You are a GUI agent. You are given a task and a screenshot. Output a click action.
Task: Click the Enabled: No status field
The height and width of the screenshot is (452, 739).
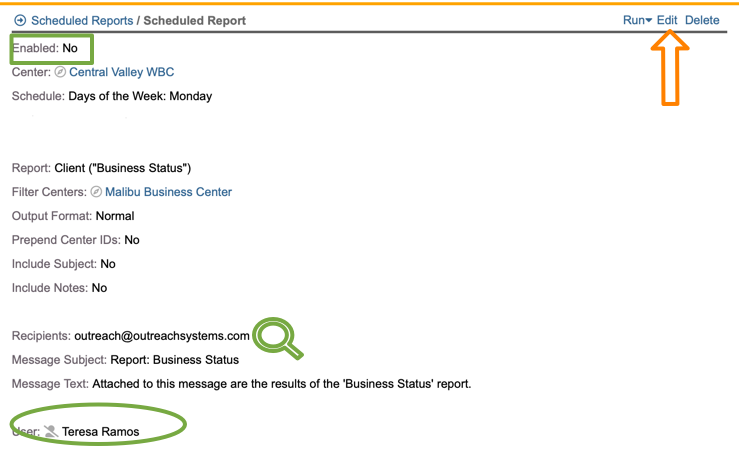click(44, 48)
